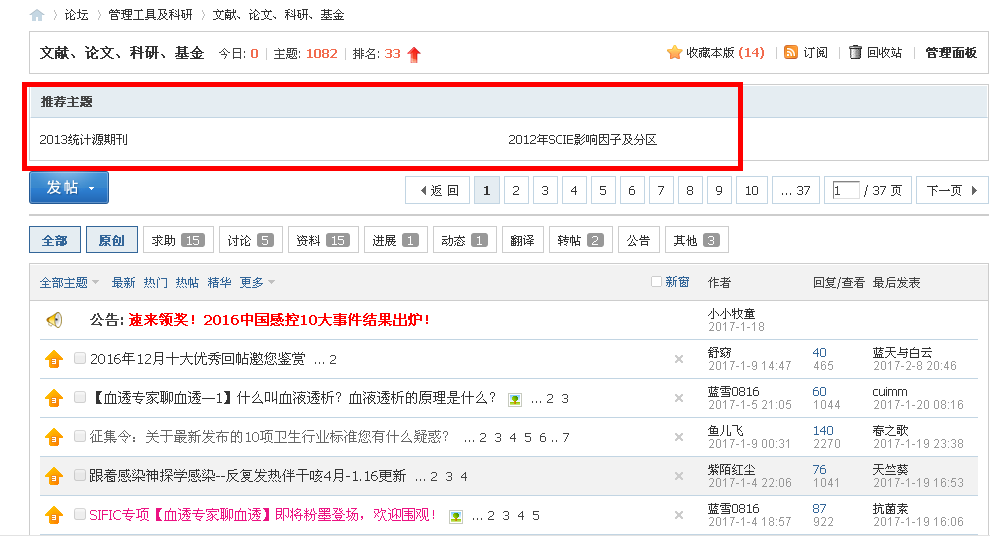The width and height of the screenshot is (990, 536).
Task: Click the image attachment icon on 血液透析 thread
Action: coord(515,399)
